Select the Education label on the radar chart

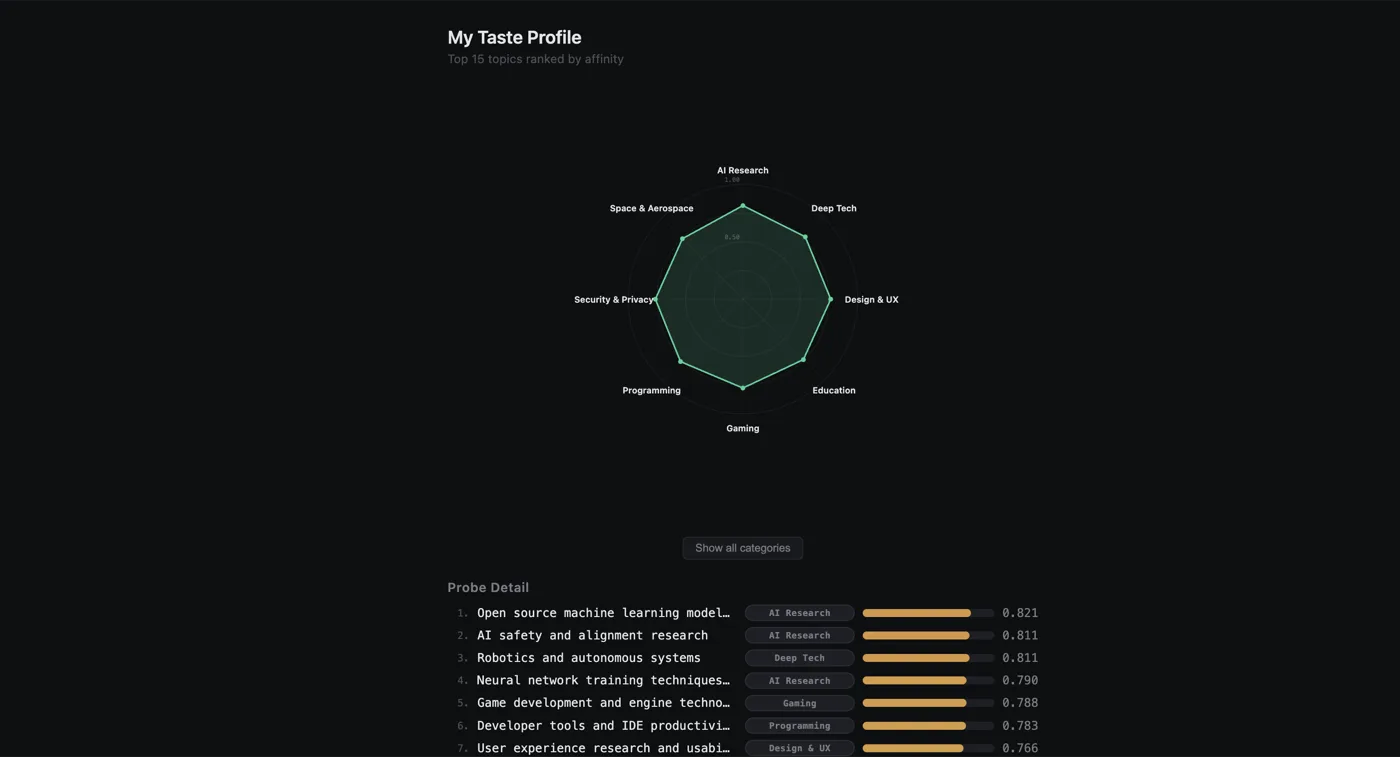point(833,390)
